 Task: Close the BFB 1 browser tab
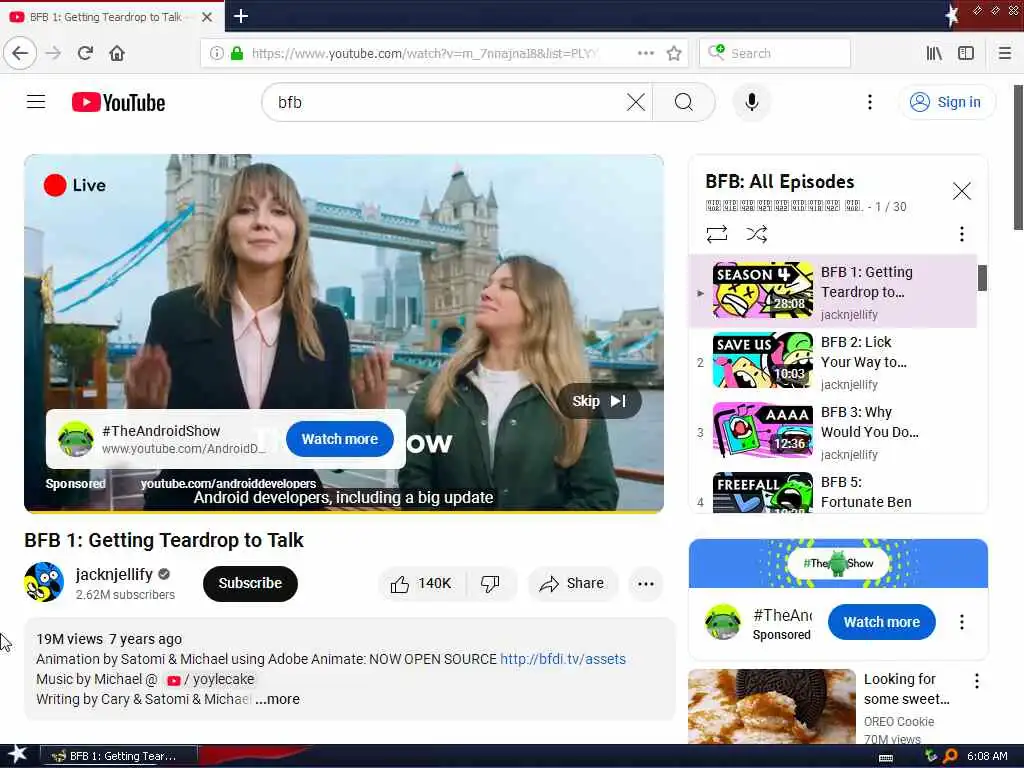tap(207, 17)
